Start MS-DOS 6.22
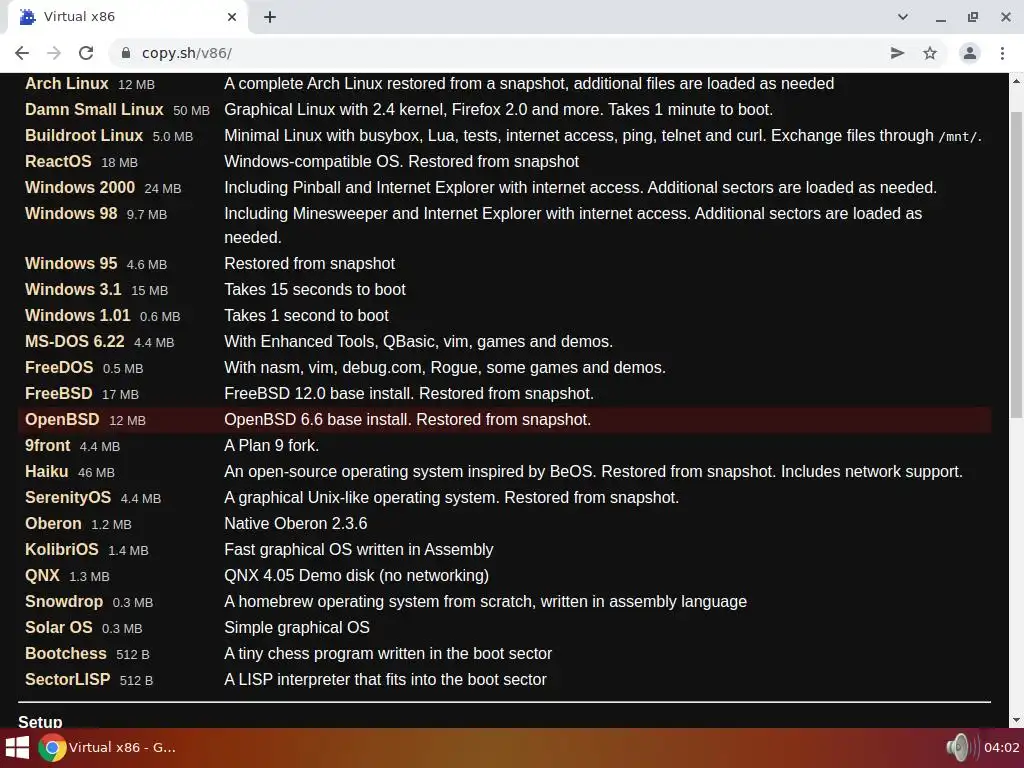The width and height of the screenshot is (1024, 768). point(74,342)
